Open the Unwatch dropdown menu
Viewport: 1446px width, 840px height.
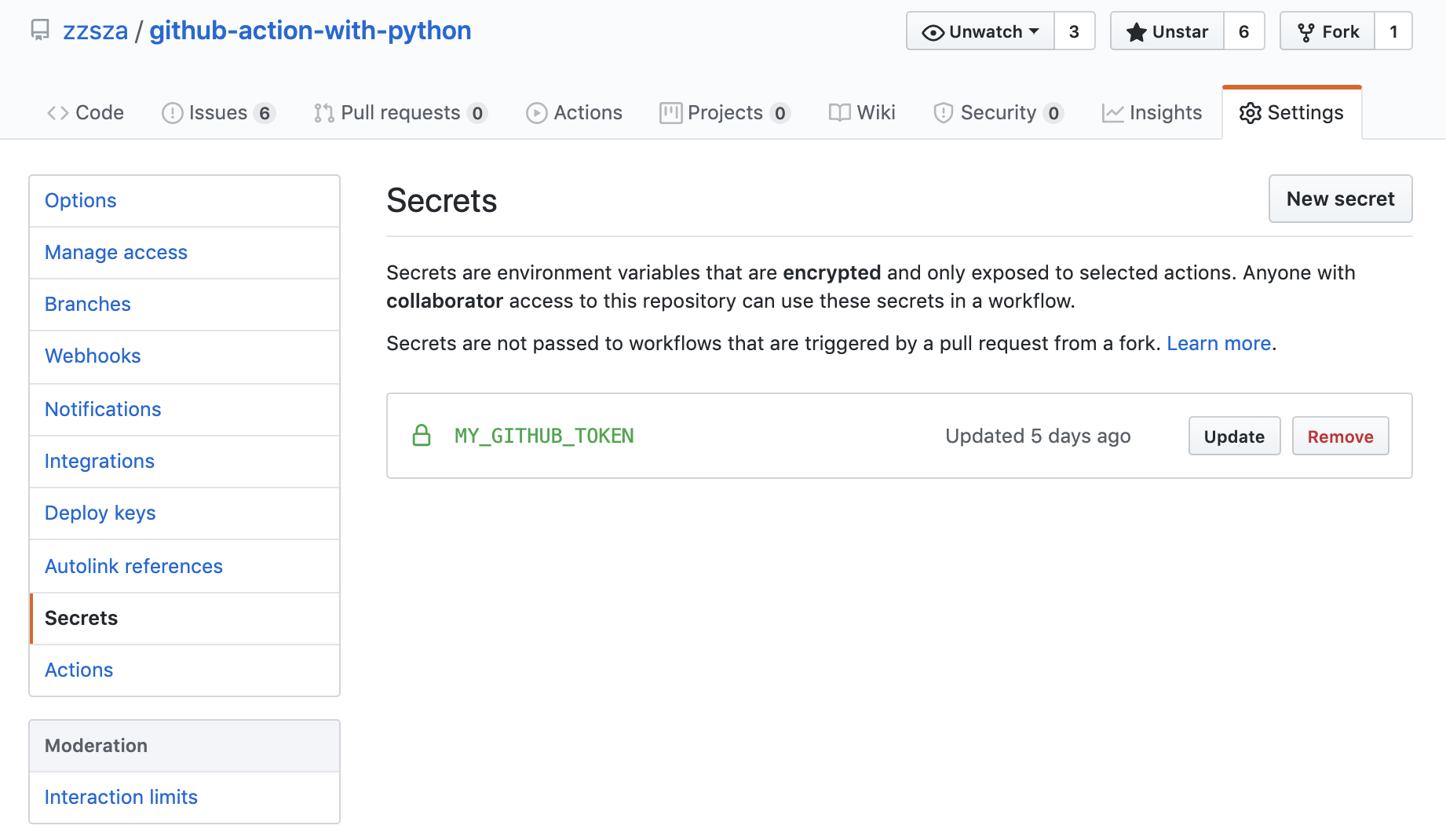pos(980,31)
